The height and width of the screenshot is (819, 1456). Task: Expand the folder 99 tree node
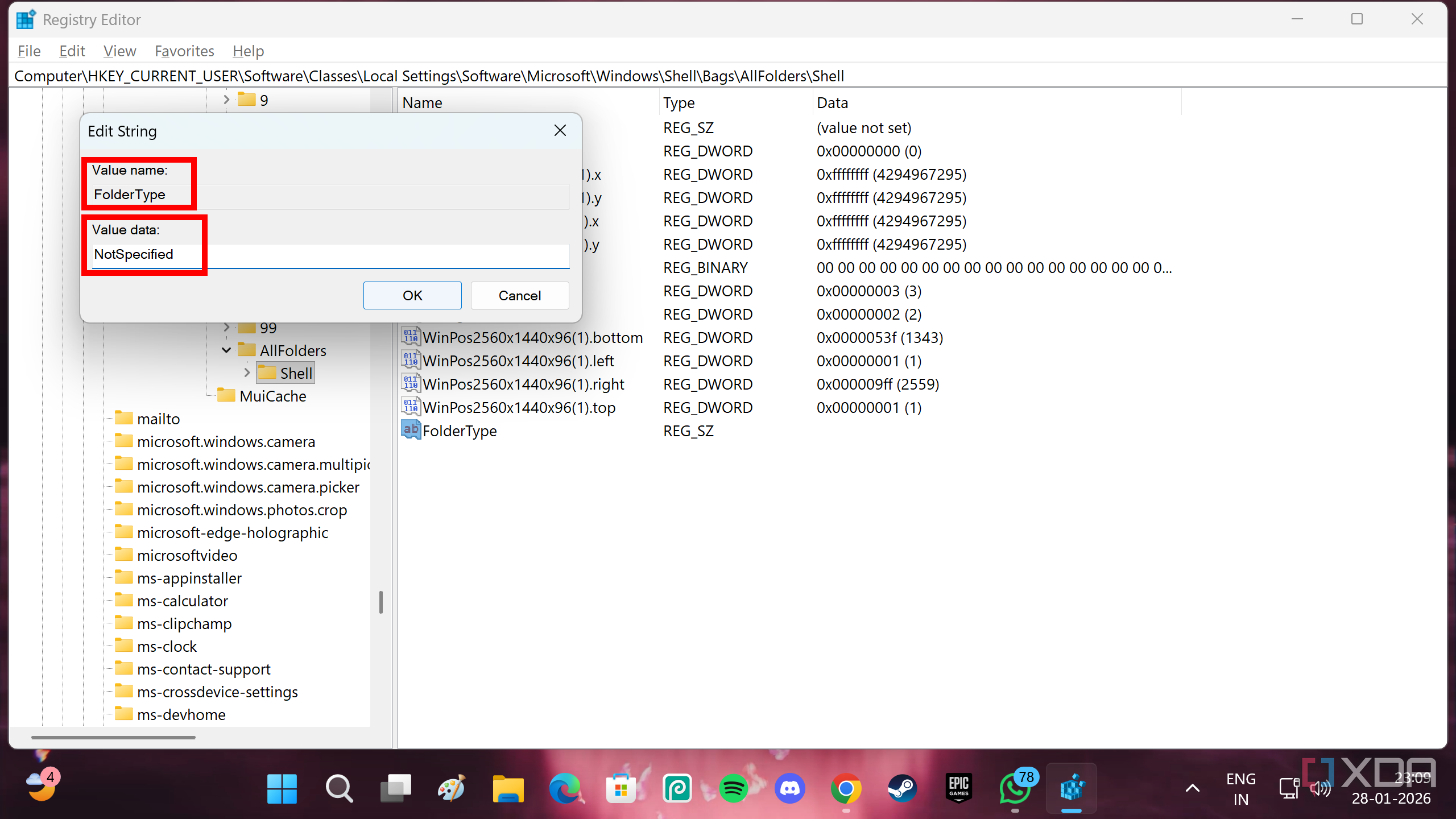tap(226, 328)
